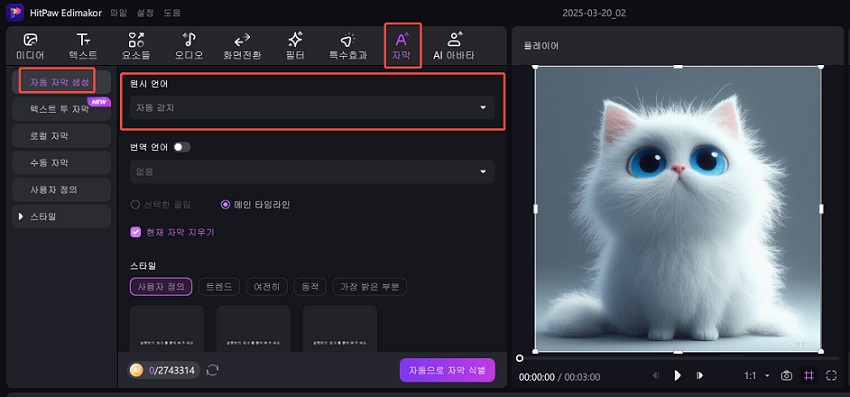Step to the previous frame

point(655,375)
